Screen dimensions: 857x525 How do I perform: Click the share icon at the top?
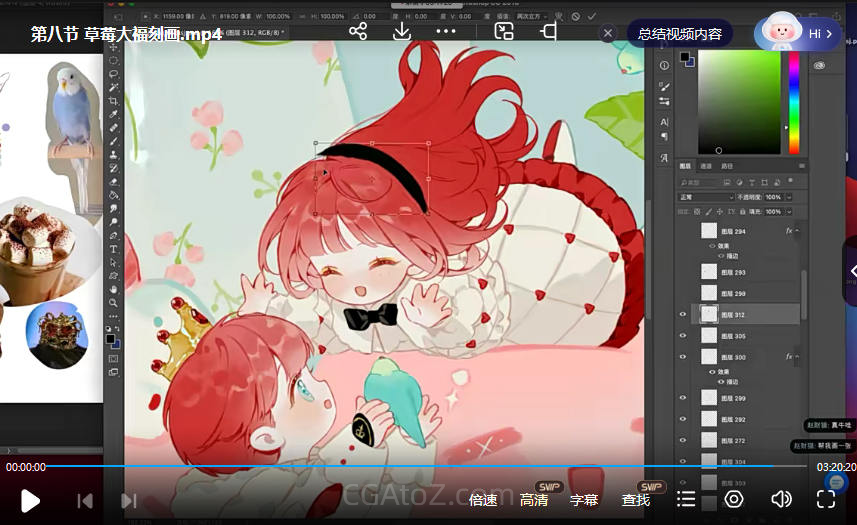click(358, 32)
